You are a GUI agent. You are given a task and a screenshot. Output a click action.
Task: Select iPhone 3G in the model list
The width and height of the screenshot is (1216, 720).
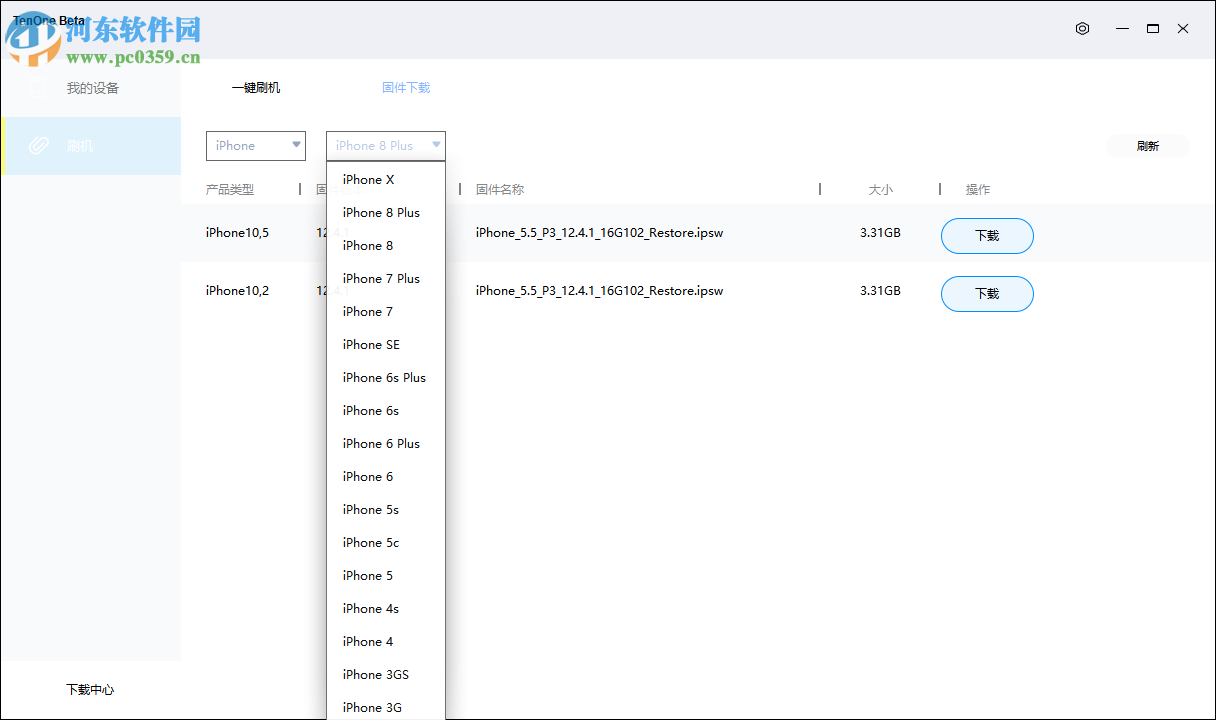(x=386, y=708)
